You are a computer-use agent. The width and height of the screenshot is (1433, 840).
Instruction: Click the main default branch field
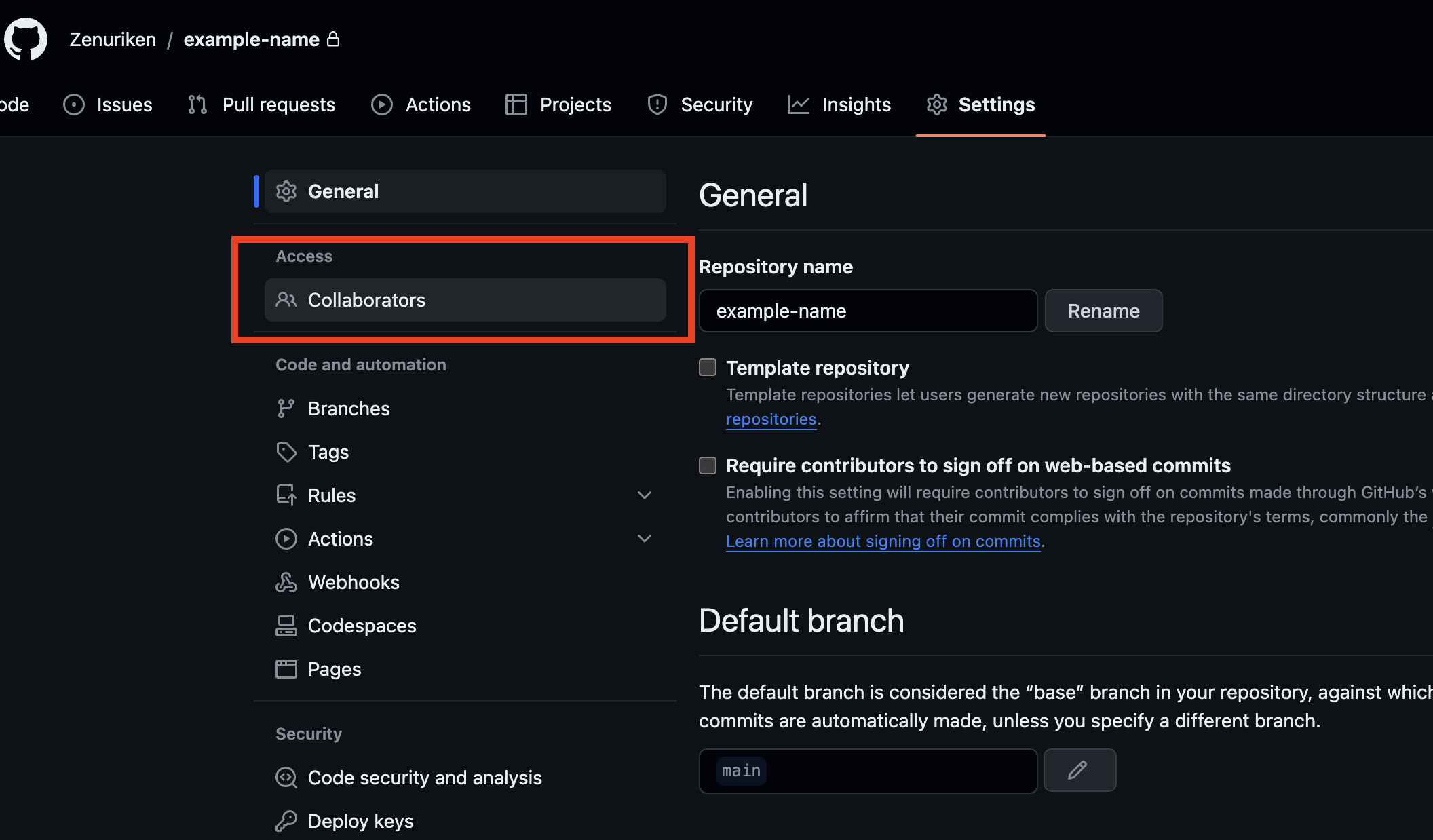pyautogui.click(x=868, y=771)
